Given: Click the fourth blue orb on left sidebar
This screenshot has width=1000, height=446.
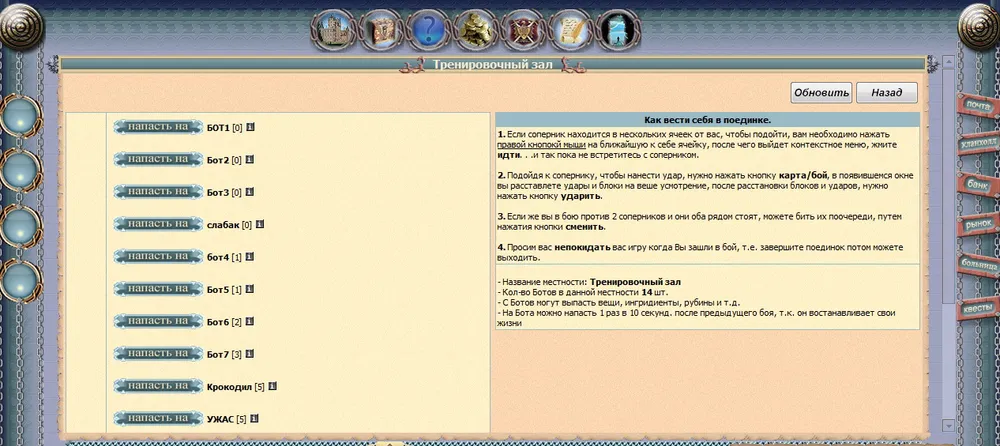Looking at the screenshot, I should point(20,281).
